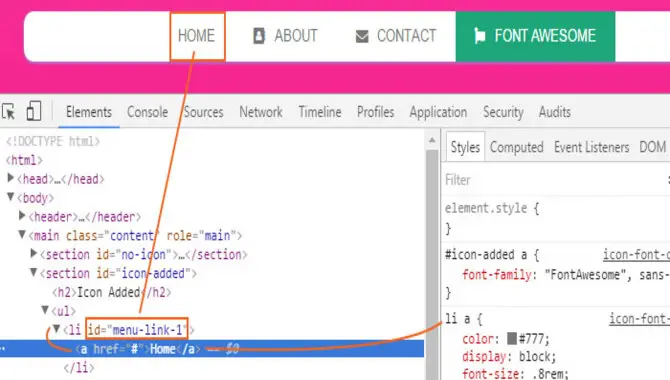The height and width of the screenshot is (380, 670).
Task: Open the Computed styles tab
Action: click(517, 147)
